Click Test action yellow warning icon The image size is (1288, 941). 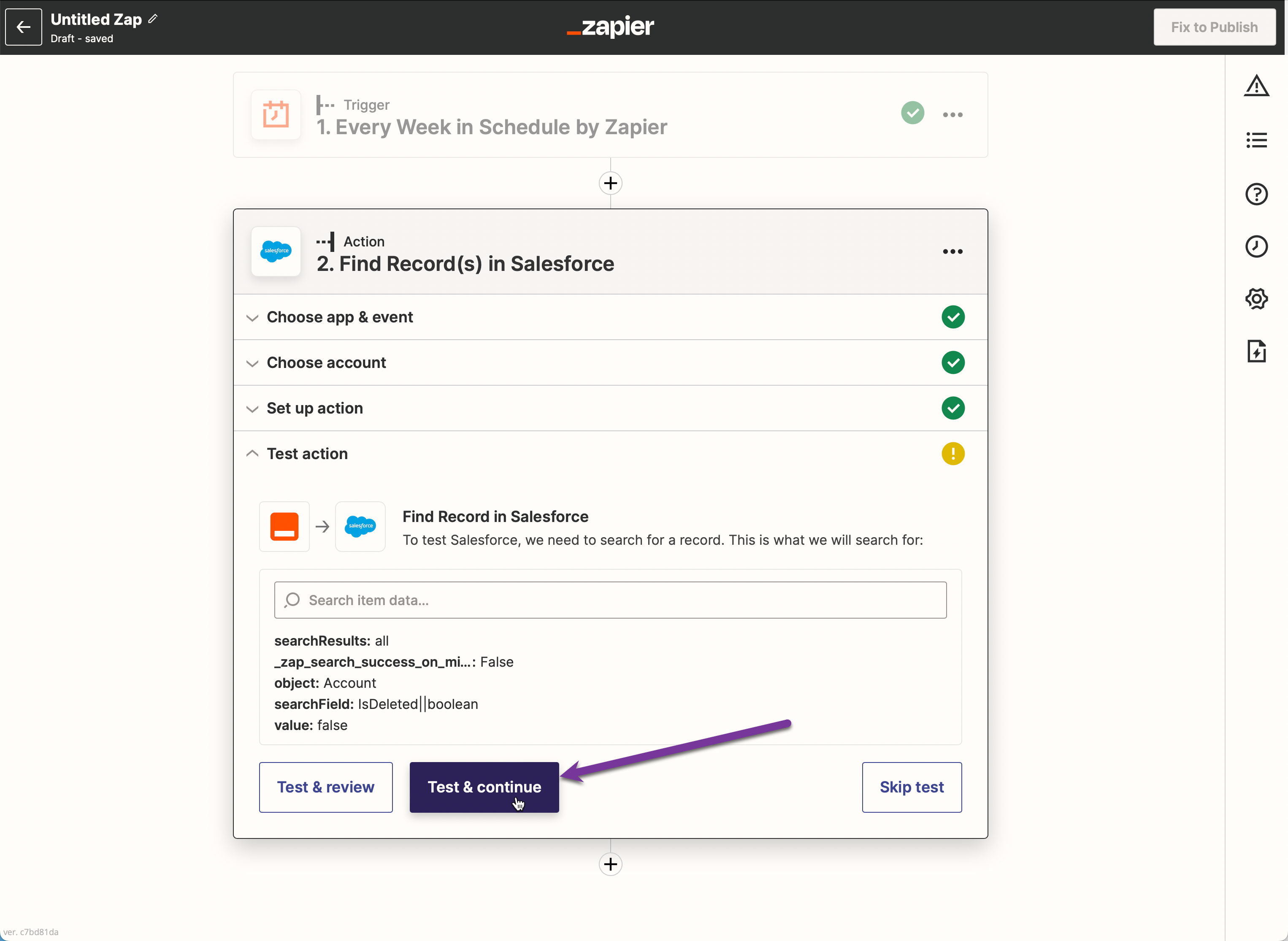[953, 454]
